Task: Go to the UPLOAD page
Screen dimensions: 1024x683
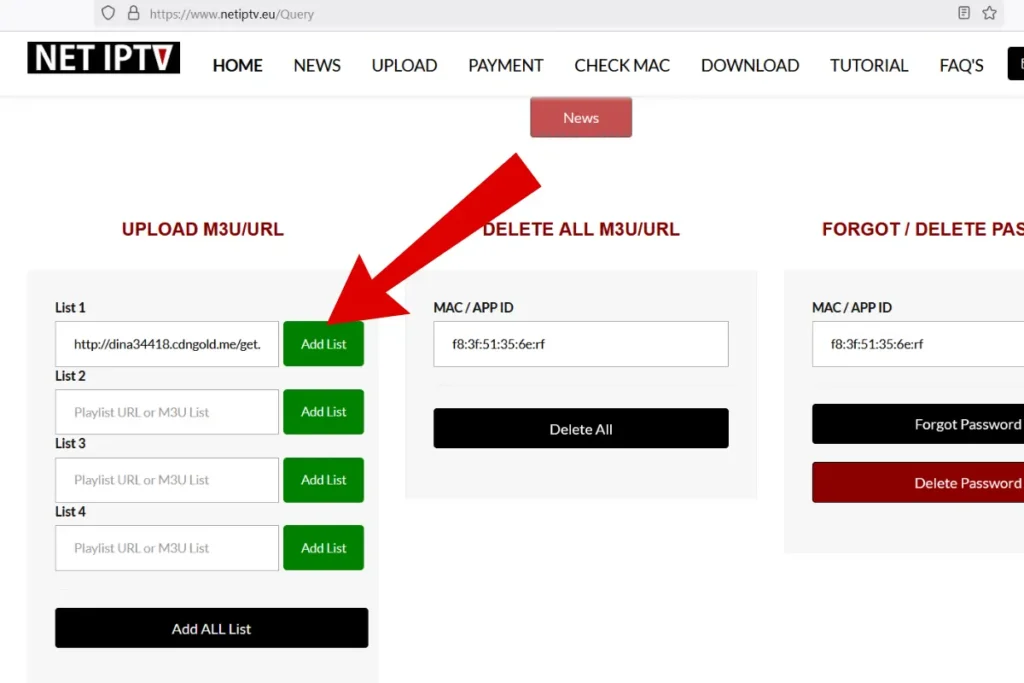Action: 404,66
